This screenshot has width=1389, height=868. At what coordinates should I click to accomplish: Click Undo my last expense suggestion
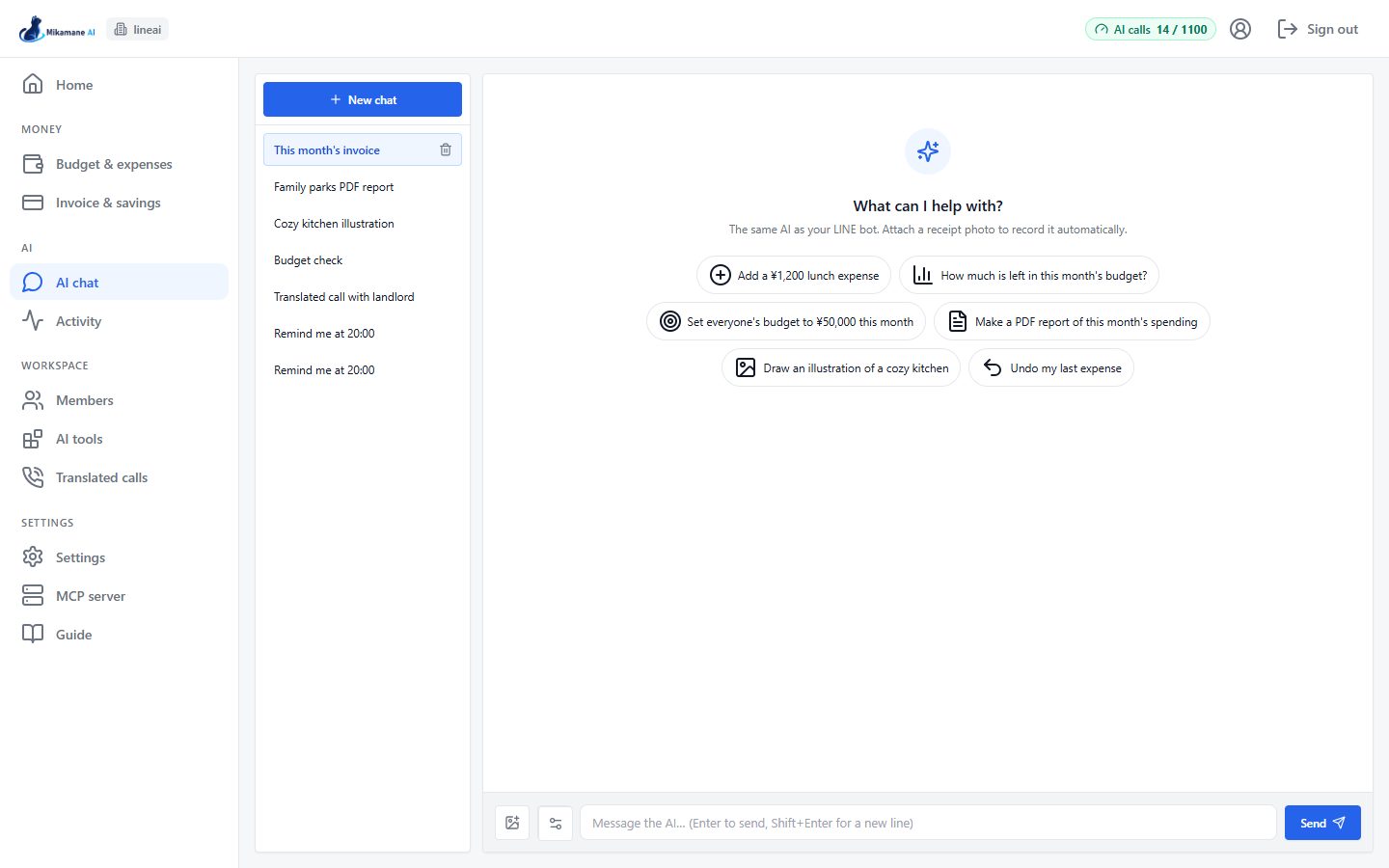click(1051, 367)
